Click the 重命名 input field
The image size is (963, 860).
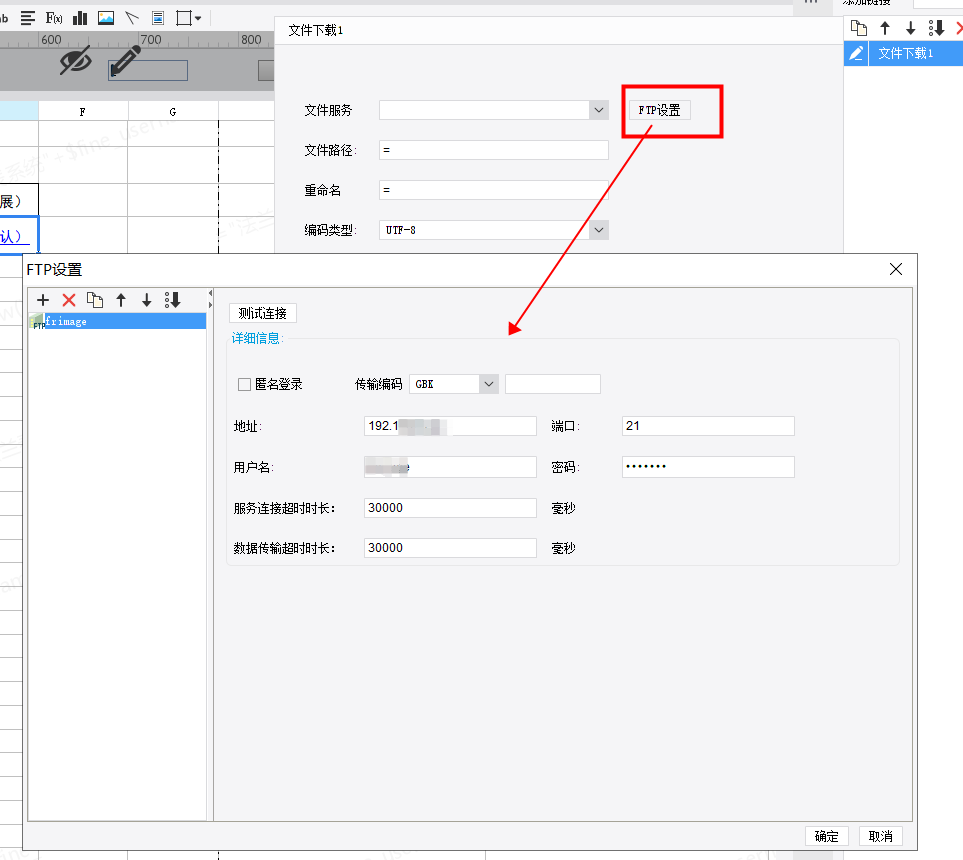(x=494, y=190)
